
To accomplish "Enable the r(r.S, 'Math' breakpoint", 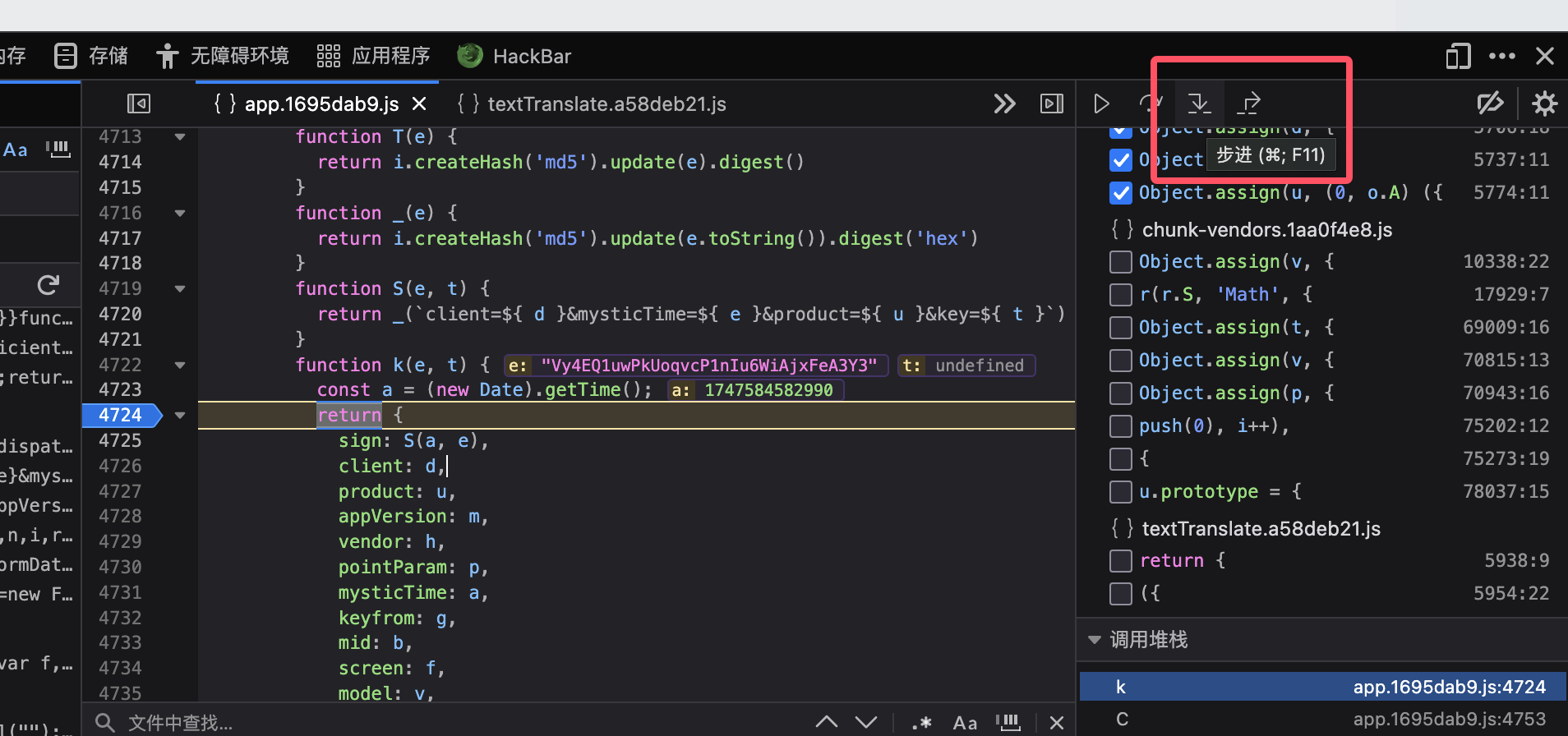I will tap(1120, 294).
